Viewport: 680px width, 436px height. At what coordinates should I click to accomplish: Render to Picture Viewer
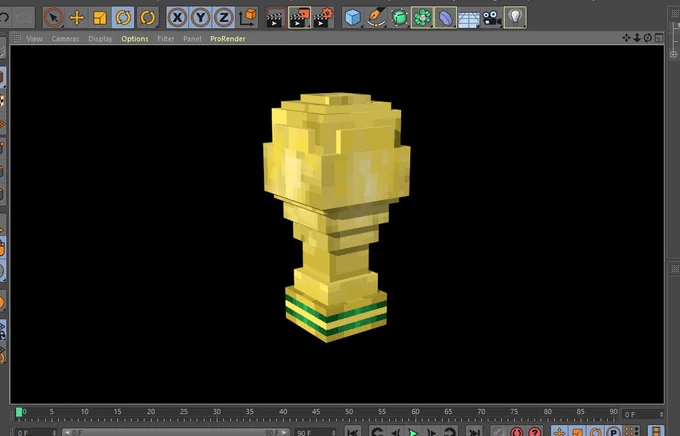[299, 18]
